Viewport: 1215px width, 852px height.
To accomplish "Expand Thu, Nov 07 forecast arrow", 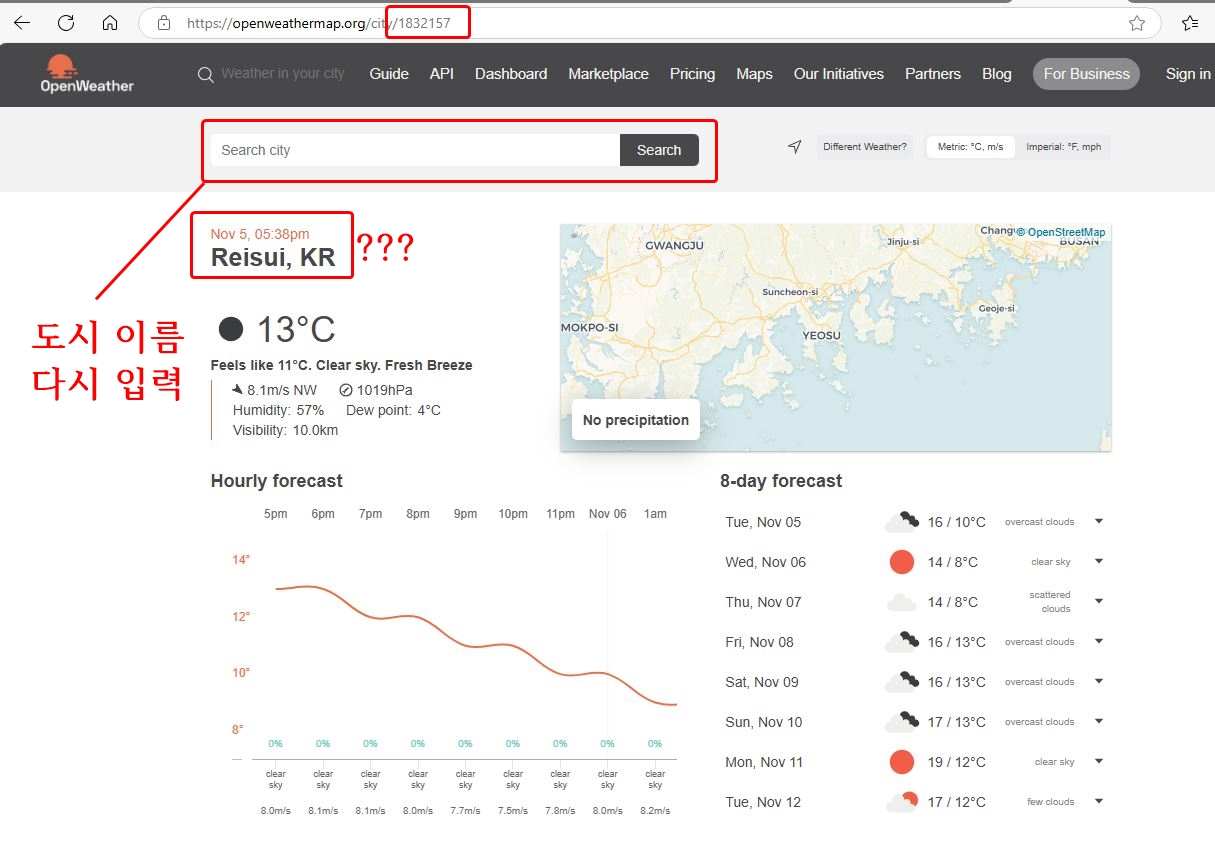I will (x=1099, y=601).
